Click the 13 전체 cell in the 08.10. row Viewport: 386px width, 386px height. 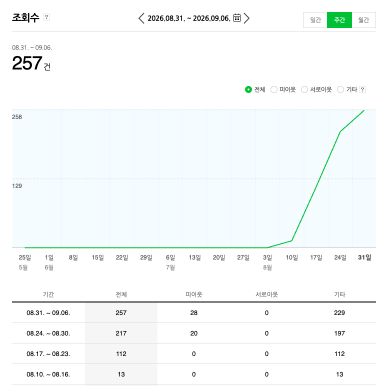click(121, 374)
